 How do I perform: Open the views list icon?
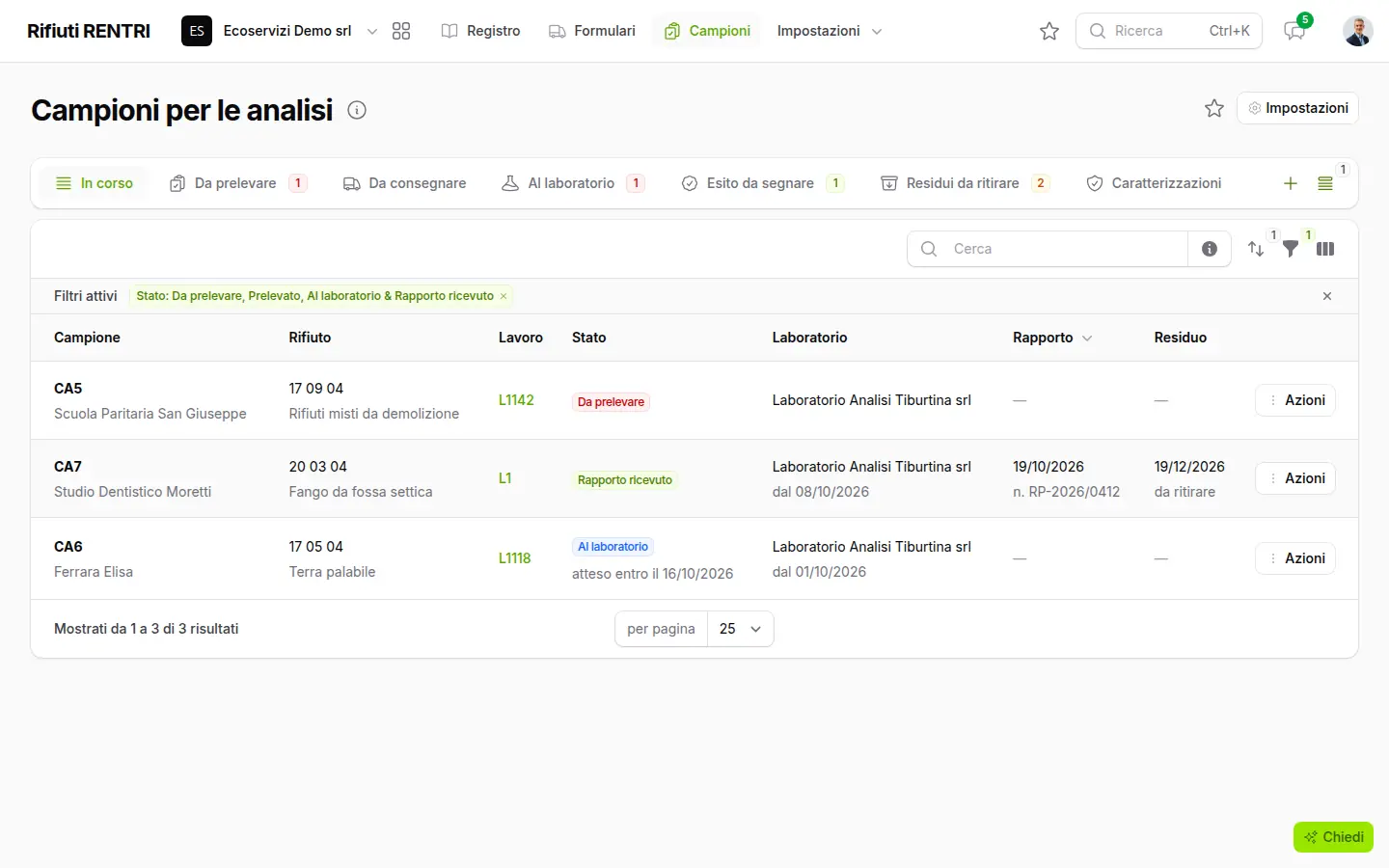point(1325,183)
